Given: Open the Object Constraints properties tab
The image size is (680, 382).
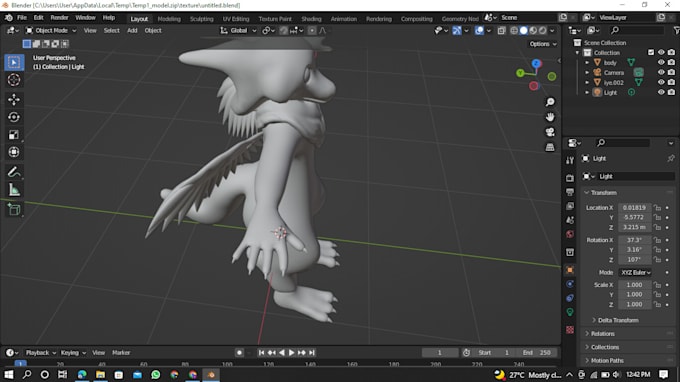Looking at the screenshot, I should (x=570, y=298).
